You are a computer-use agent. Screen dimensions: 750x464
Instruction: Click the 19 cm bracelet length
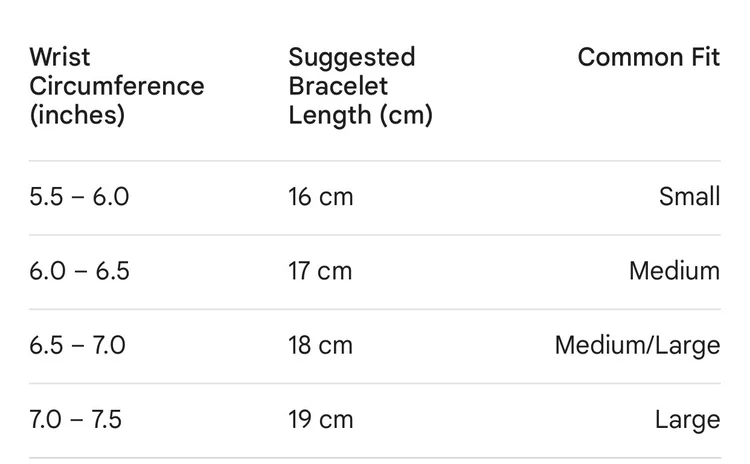point(321,419)
